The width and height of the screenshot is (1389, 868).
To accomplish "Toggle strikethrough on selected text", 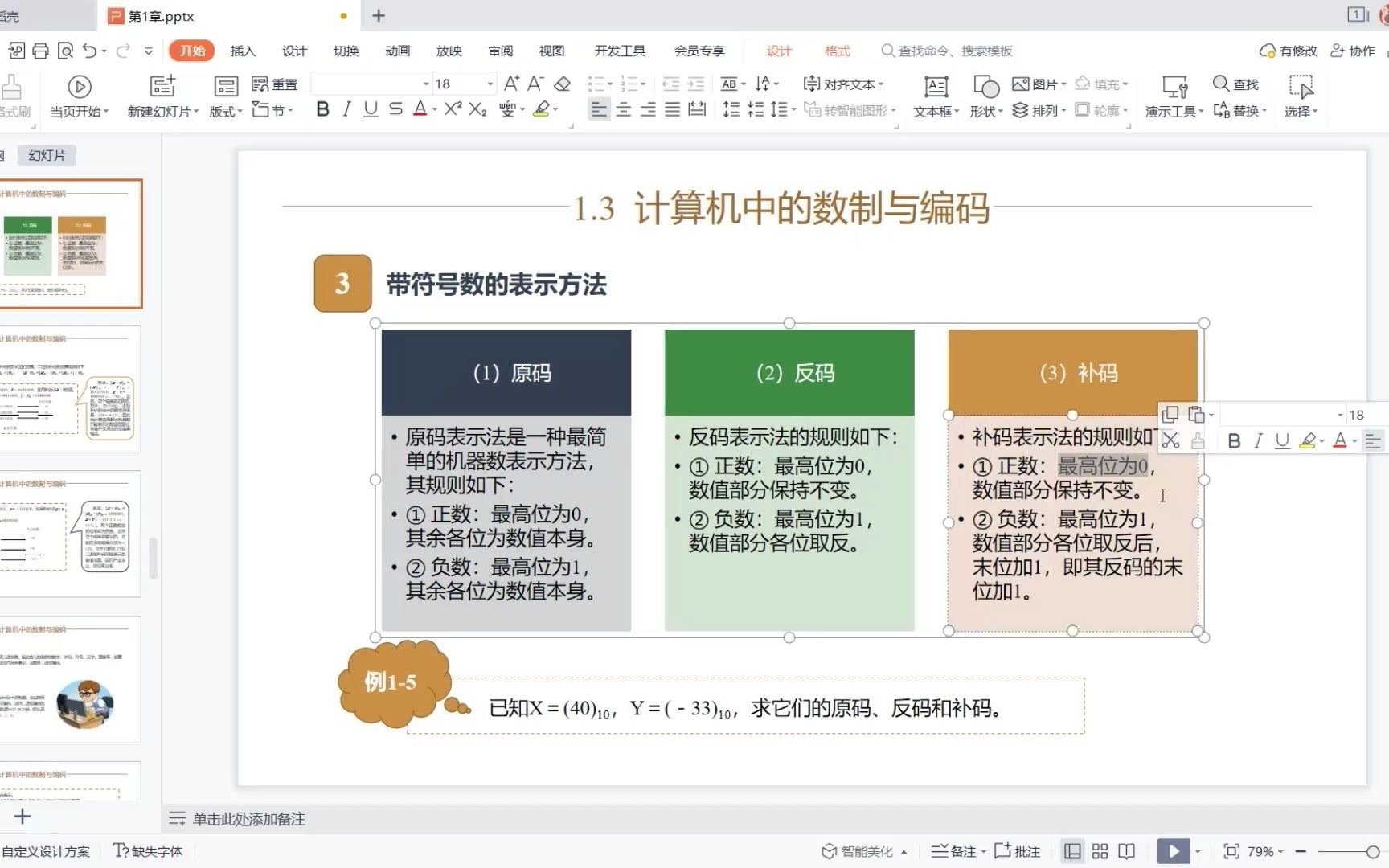I will tap(394, 110).
